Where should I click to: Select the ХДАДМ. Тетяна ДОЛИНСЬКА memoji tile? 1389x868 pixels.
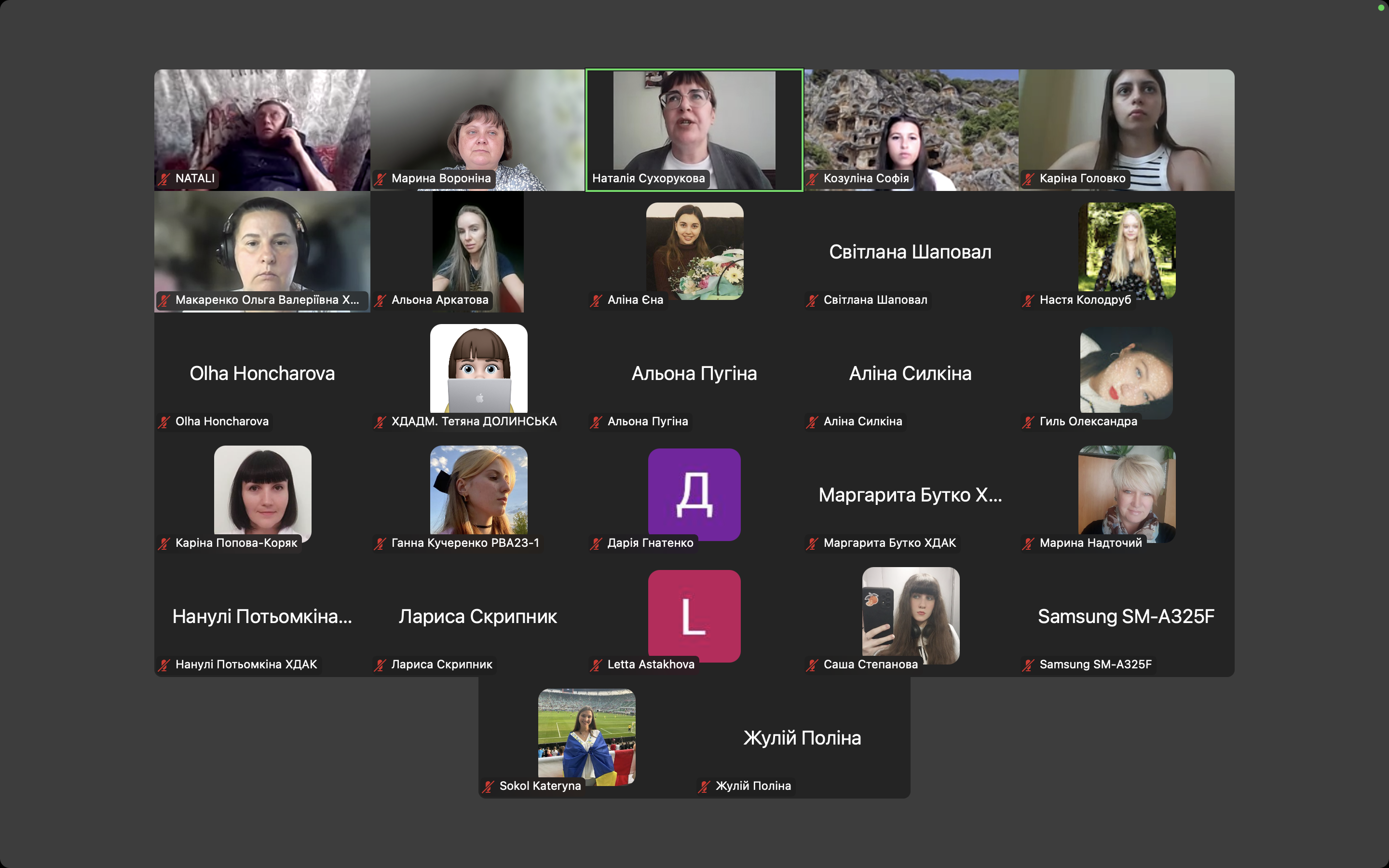(x=479, y=368)
